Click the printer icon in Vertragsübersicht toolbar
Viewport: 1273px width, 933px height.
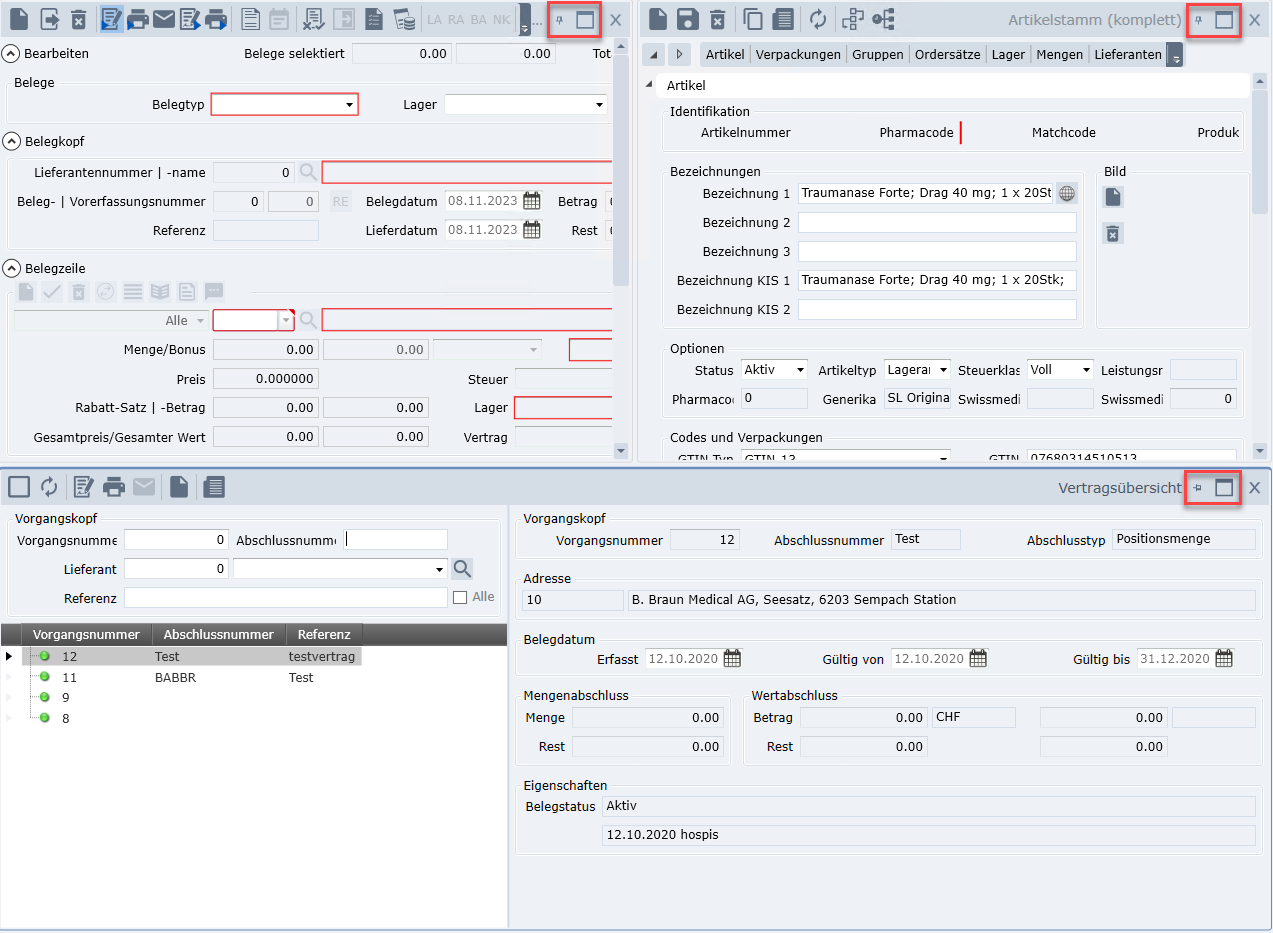pyautogui.click(x=114, y=487)
